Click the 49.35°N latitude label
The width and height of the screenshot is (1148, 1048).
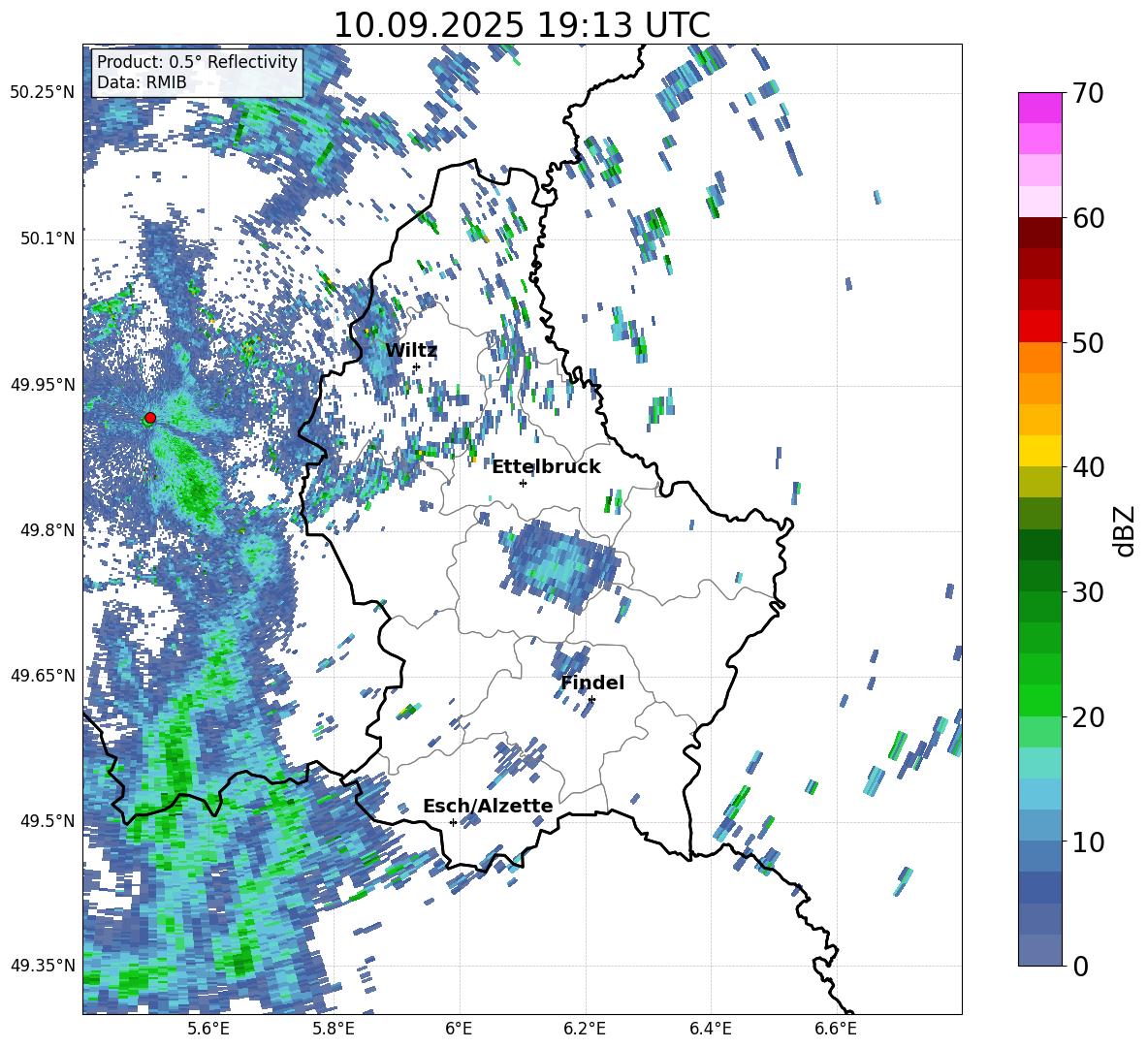43,966
